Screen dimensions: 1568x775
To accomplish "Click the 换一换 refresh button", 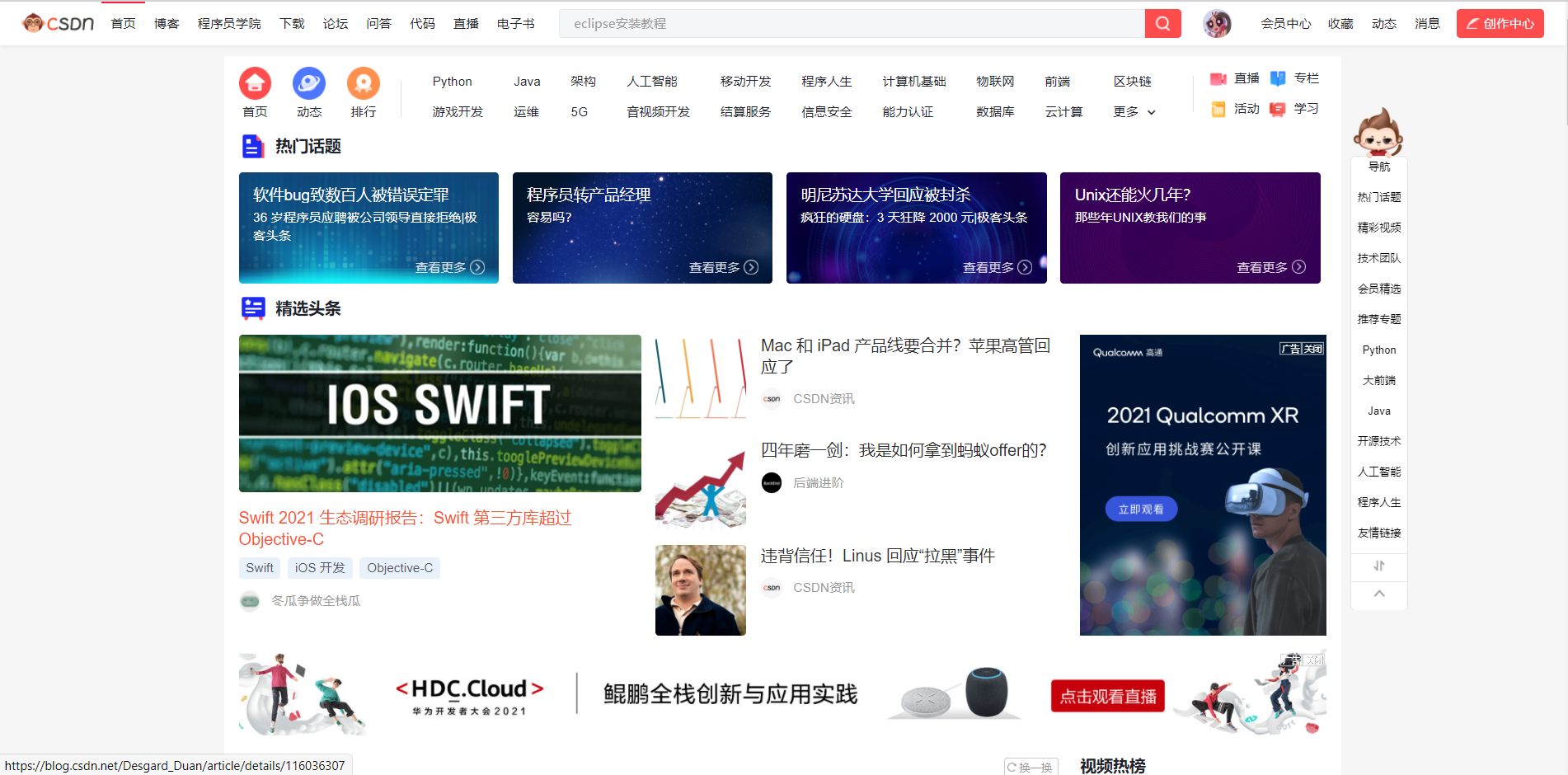I will point(1031,767).
